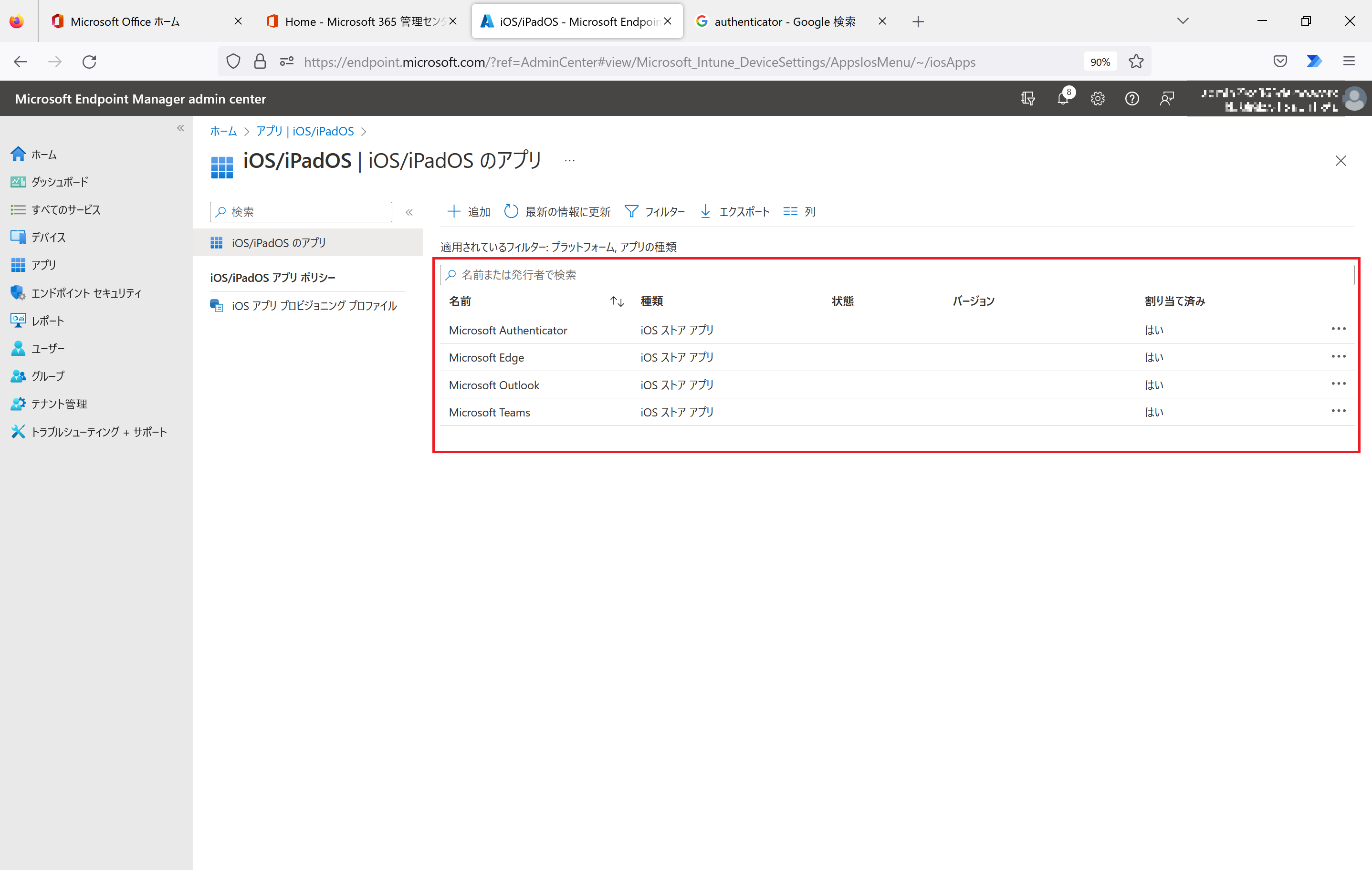The image size is (1372, 872).
Task: Open the 列 column chooser
Action: (x=799, y=212)
